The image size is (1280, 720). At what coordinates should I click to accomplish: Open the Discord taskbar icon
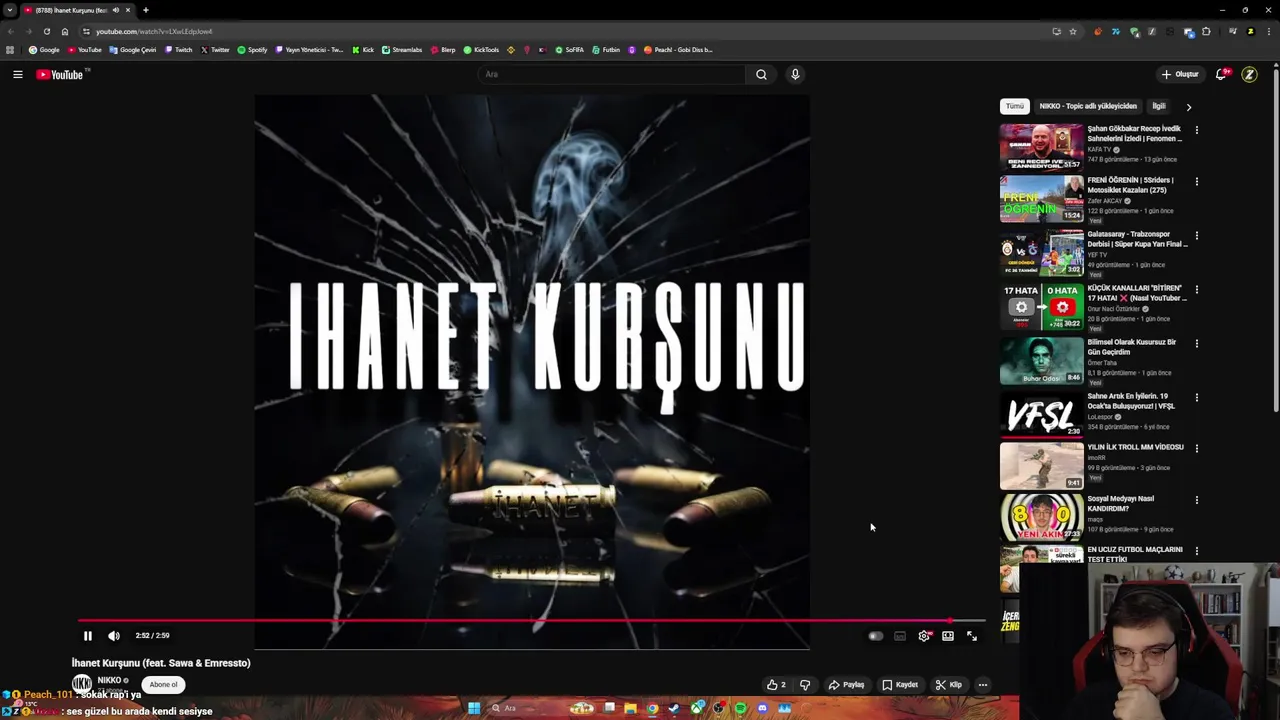[762, 708]
